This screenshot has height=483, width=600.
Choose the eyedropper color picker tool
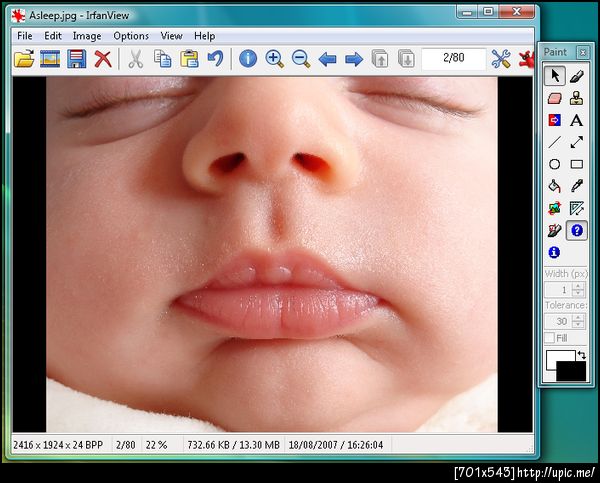pos(577,186)
